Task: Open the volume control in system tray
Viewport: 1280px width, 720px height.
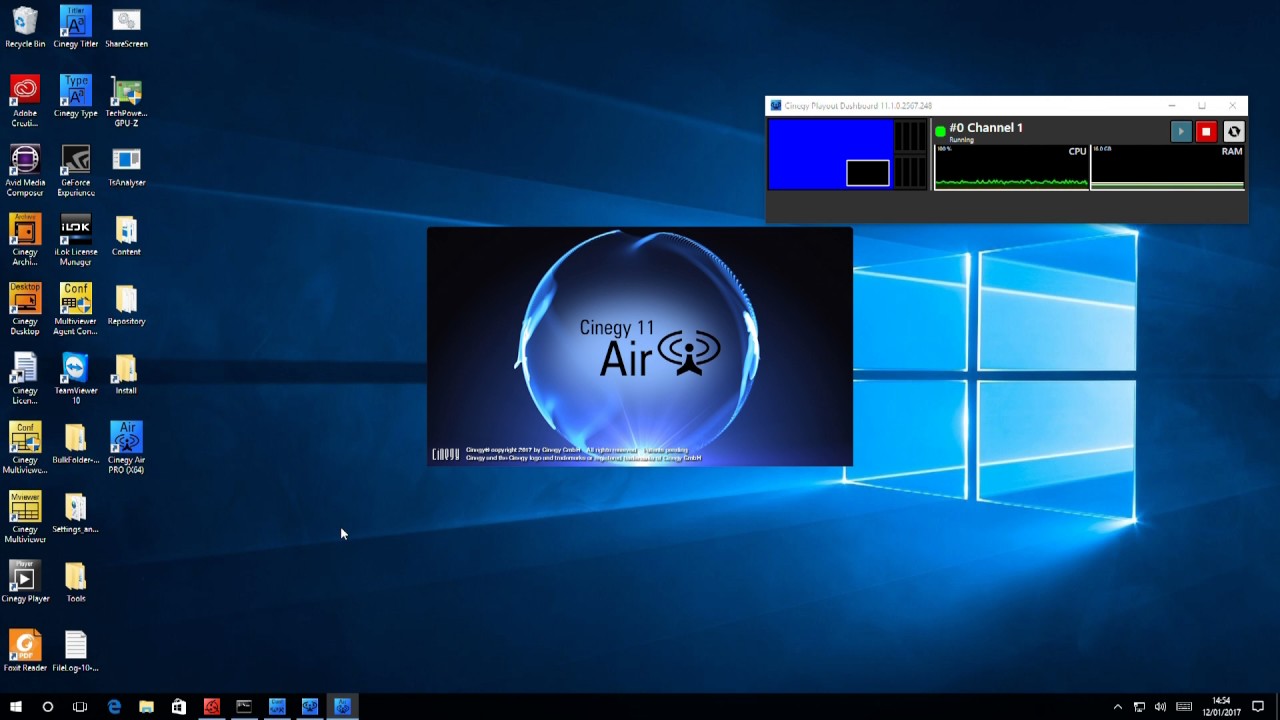Action: [1160, 706]
